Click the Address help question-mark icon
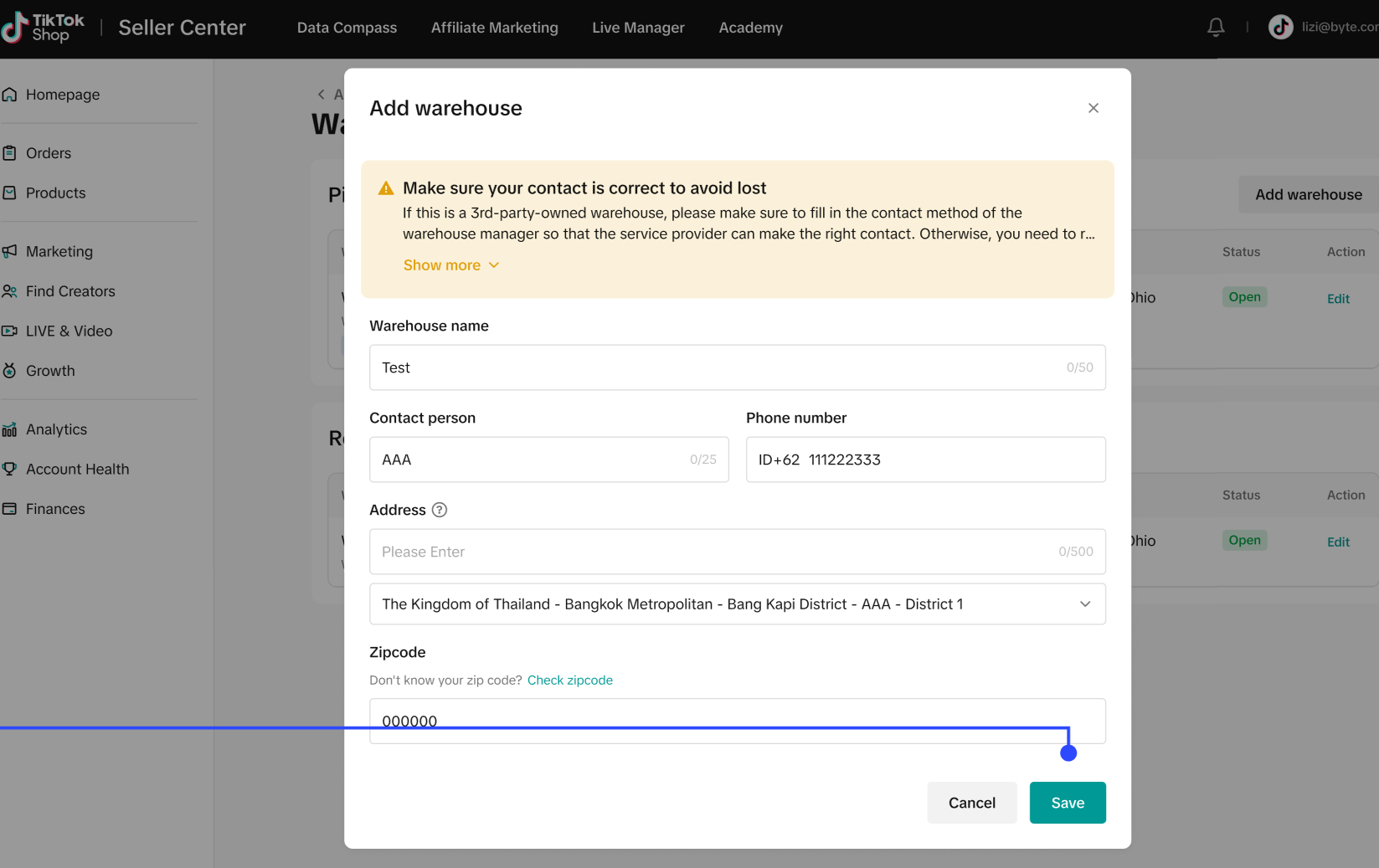The height and width of the screenshot is (868, 1379). (x=439, y=510)
